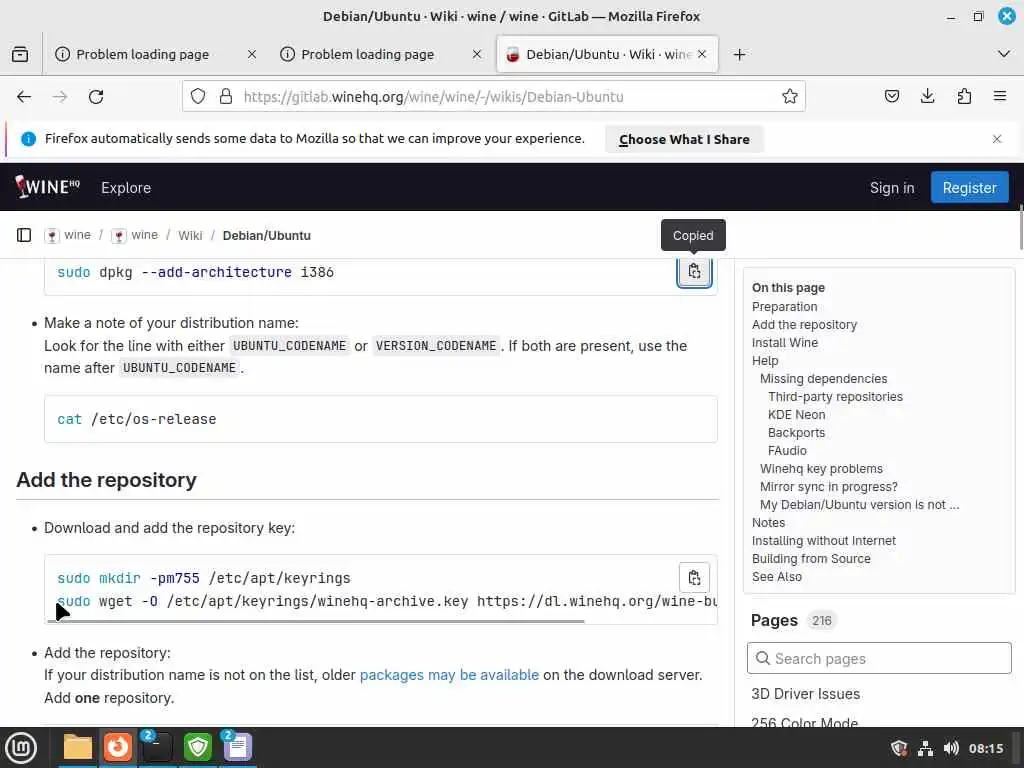This screenshot has width=1024, height=768.
Task: Close the Debian/Ubuntu Wiki tab
Action: [702, 54]
